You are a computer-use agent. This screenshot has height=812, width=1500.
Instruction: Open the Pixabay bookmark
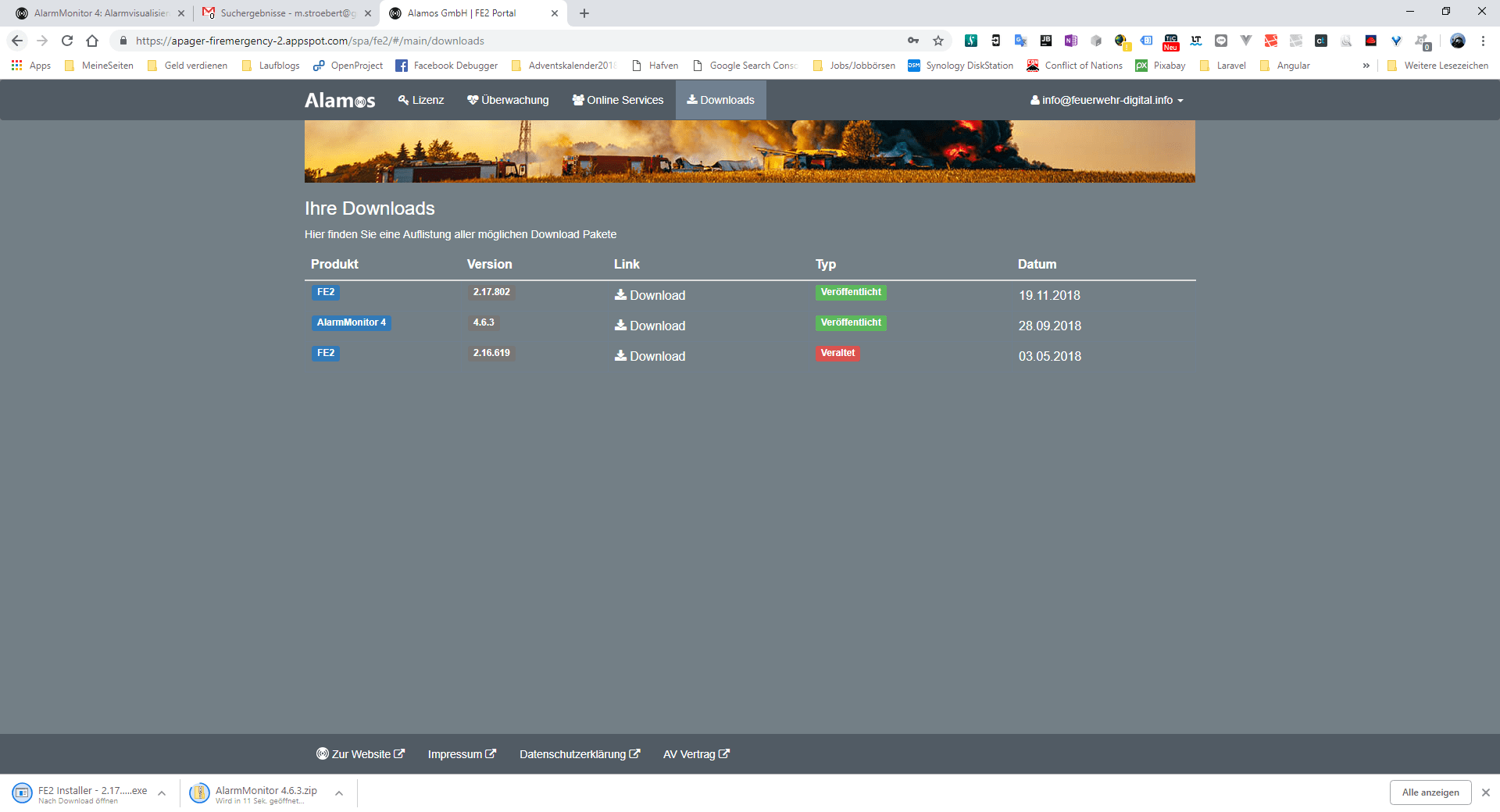pyautogui.click(x=1161, y=66)
